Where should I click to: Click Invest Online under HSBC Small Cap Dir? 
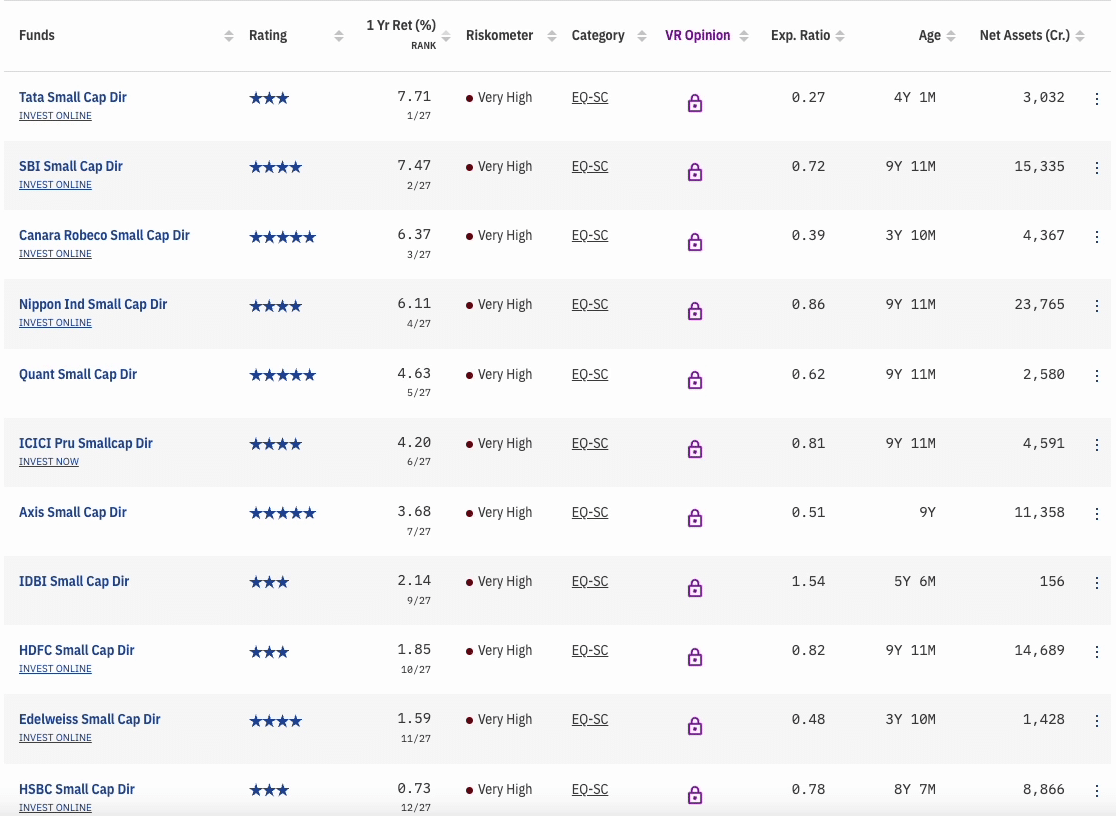(x=55, y=807)
